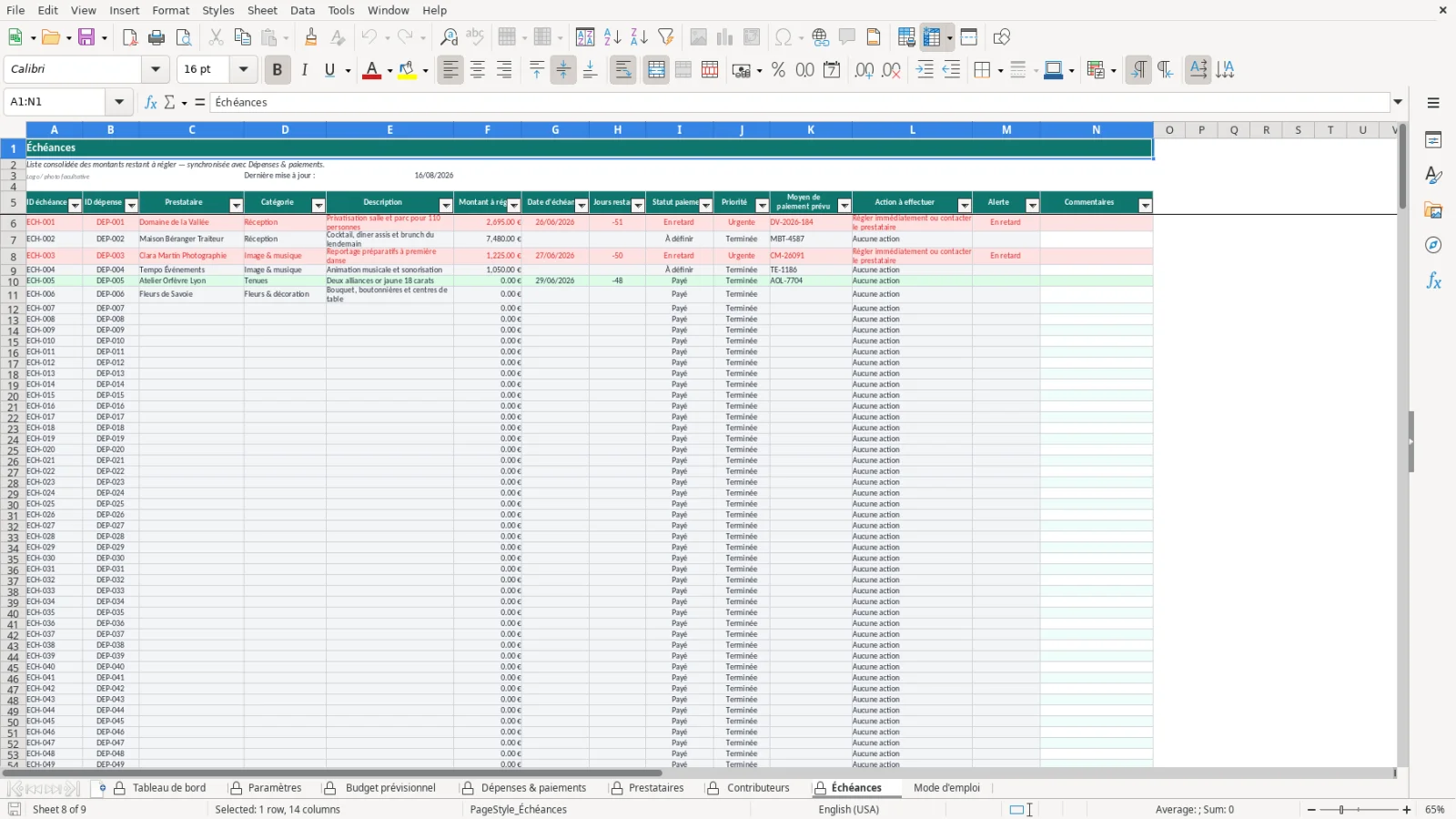Screen dimensions: 1456x819
Task: Switch to Budget prévisionnel sheet
Action: [390, 788]
